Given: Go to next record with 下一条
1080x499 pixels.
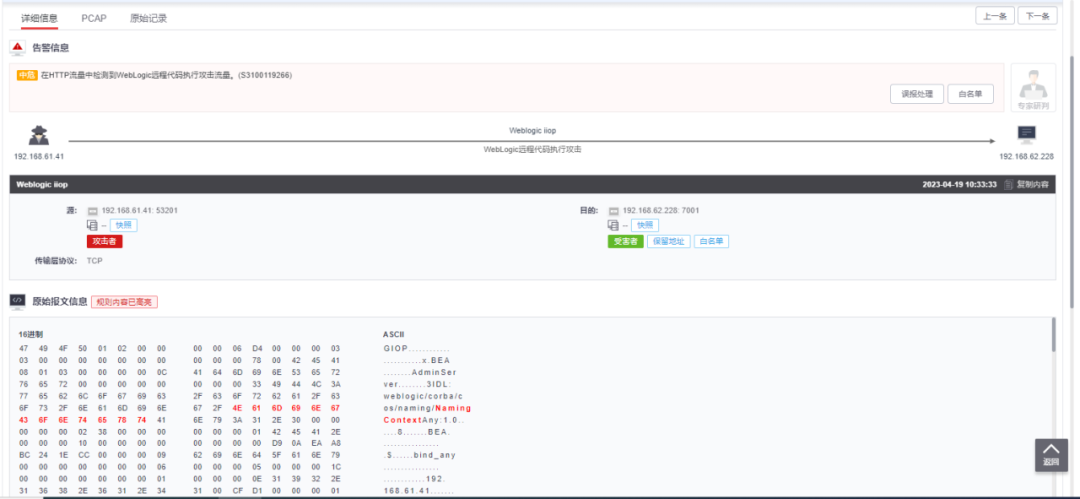Looking at the screenshot, I should click(1037, 16).
